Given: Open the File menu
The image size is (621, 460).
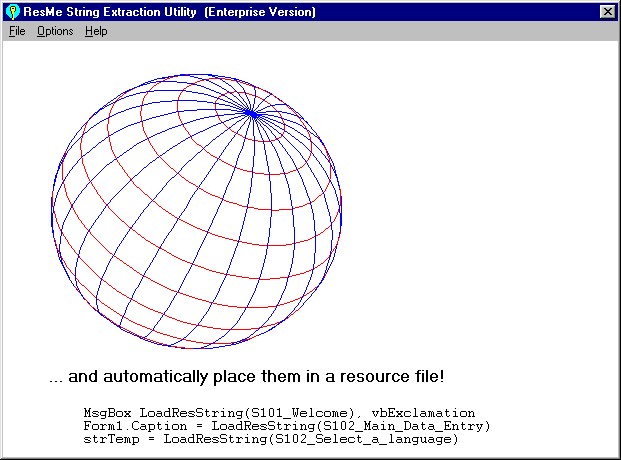Looking at the screenshot, I should point(17,31).
